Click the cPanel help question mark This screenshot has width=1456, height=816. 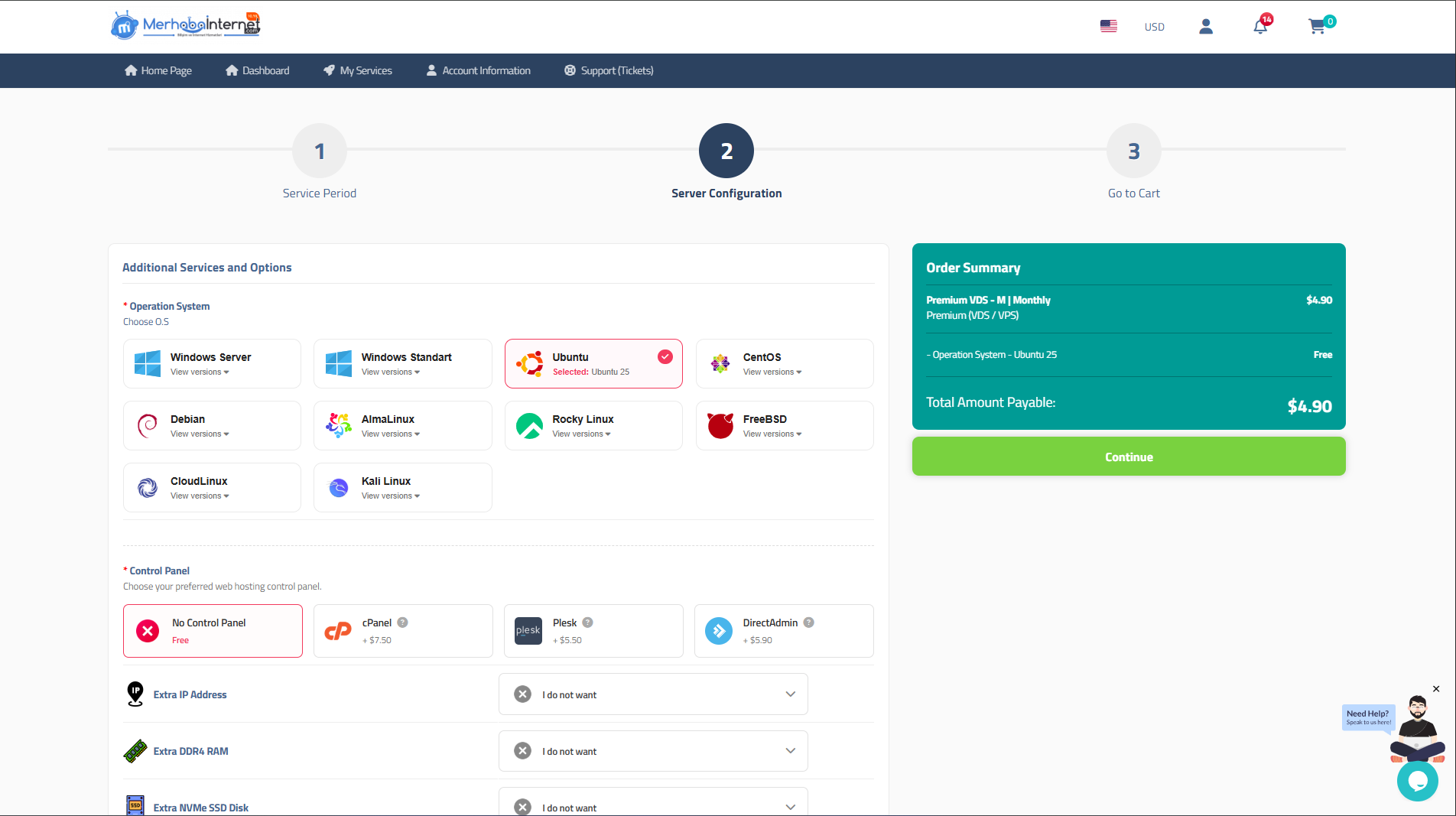pos(402,623)
